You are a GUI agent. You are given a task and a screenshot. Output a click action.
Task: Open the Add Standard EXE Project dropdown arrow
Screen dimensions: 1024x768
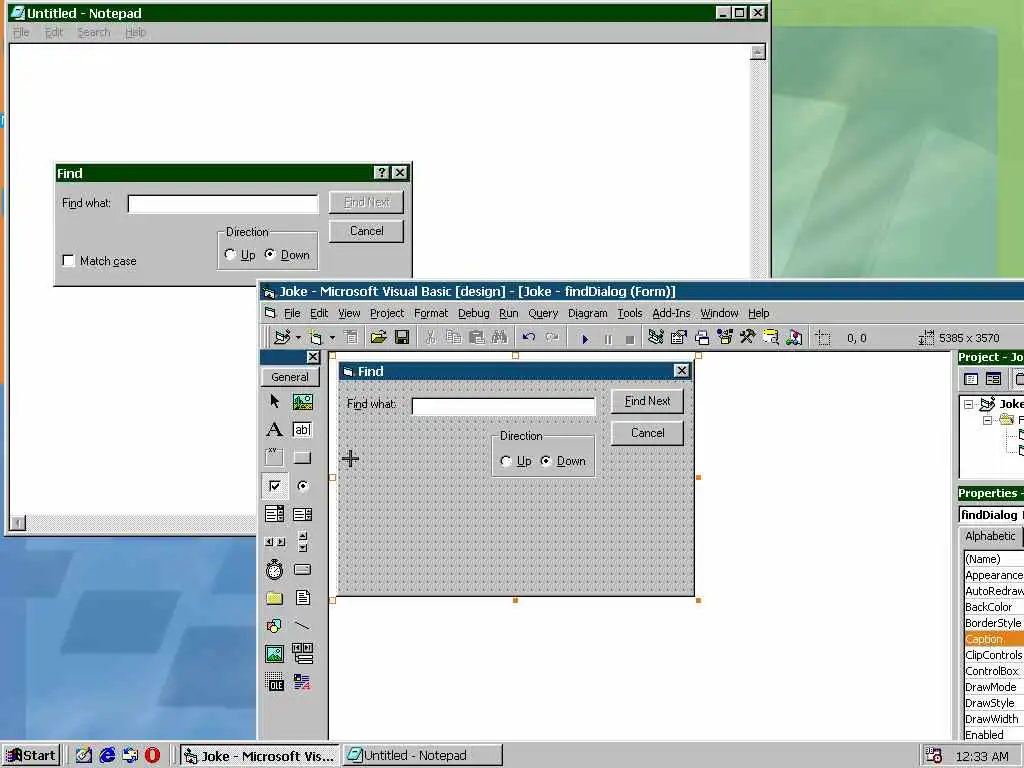coord(298,338)
